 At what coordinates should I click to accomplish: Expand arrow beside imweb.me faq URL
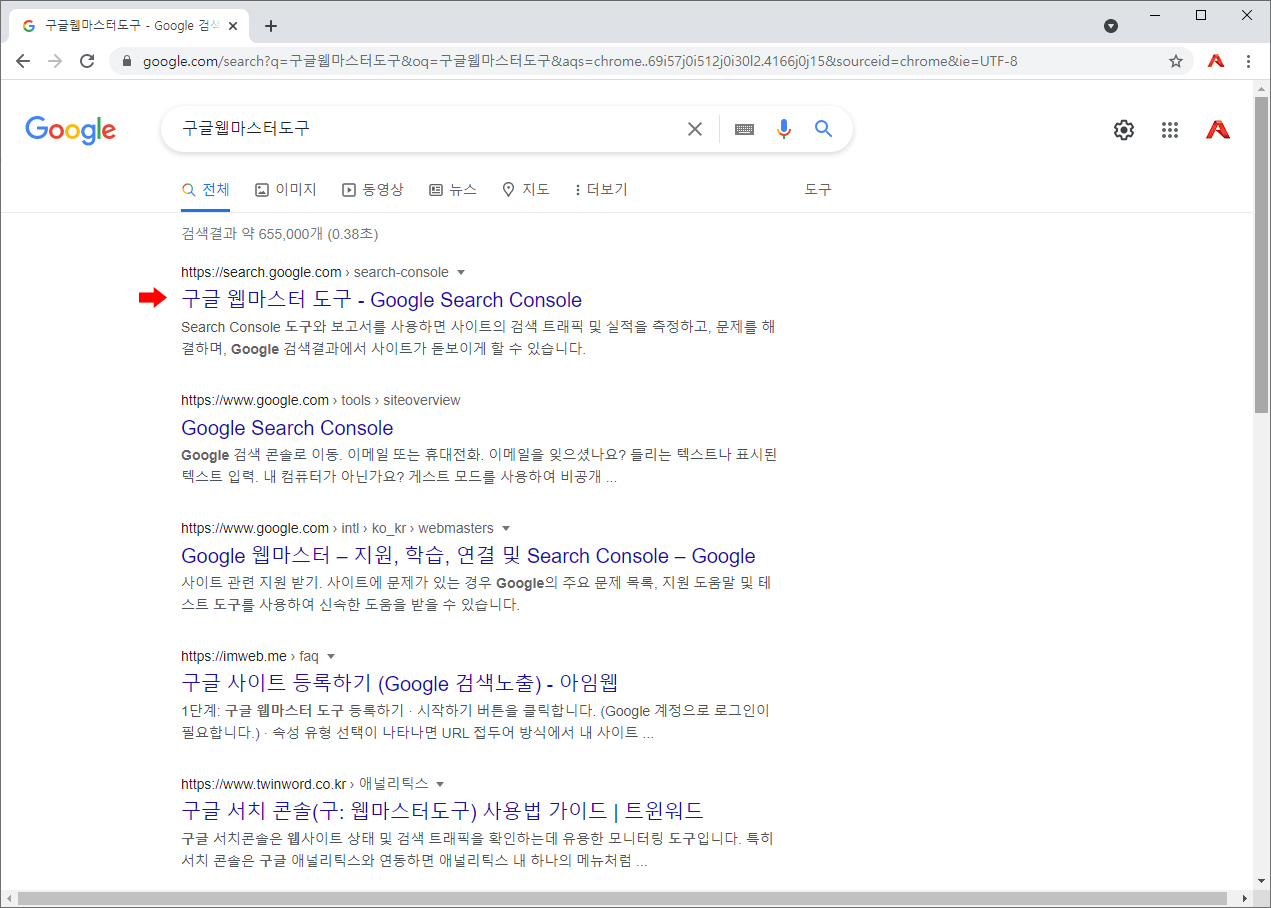(x=331, y=656)
